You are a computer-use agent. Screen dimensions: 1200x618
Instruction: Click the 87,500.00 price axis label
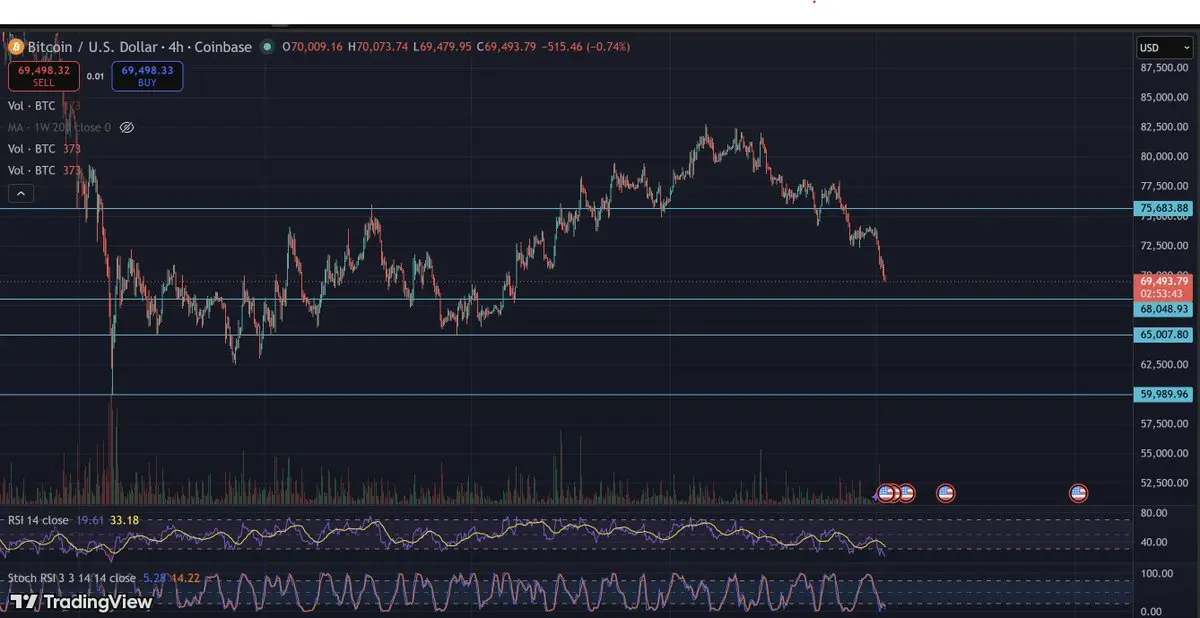point(1165,68)
